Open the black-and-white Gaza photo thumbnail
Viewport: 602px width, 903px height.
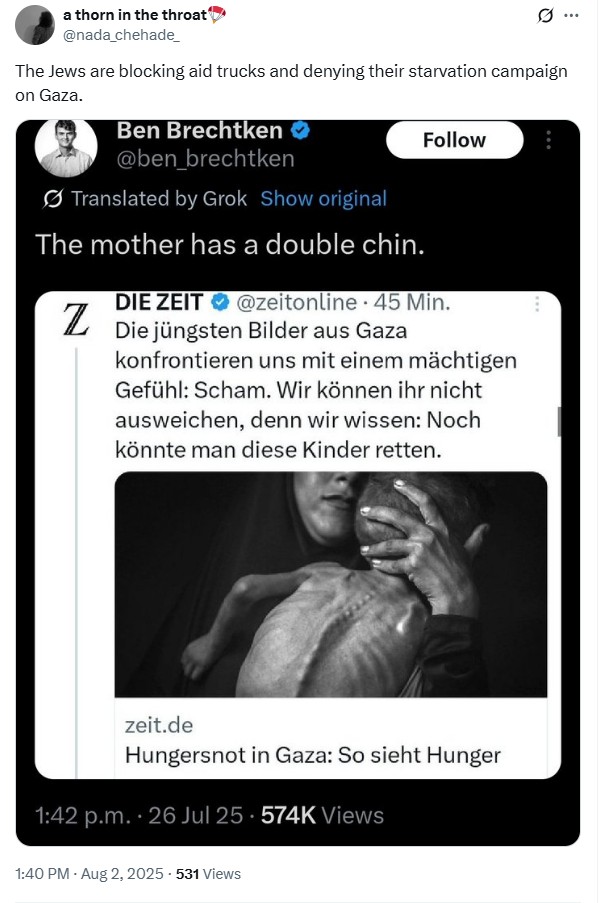[331, 584]
